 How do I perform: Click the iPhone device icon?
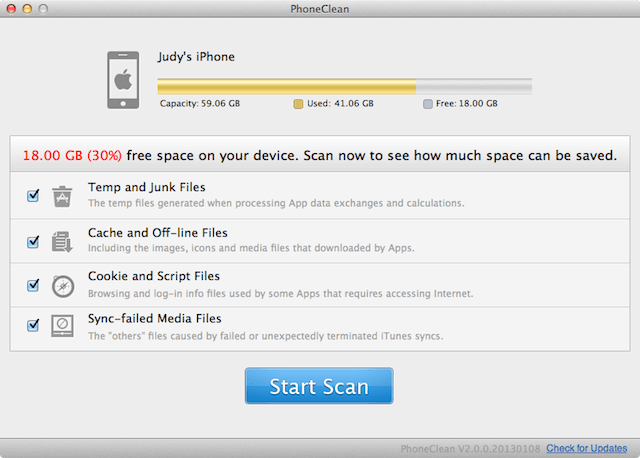(123, 80)
